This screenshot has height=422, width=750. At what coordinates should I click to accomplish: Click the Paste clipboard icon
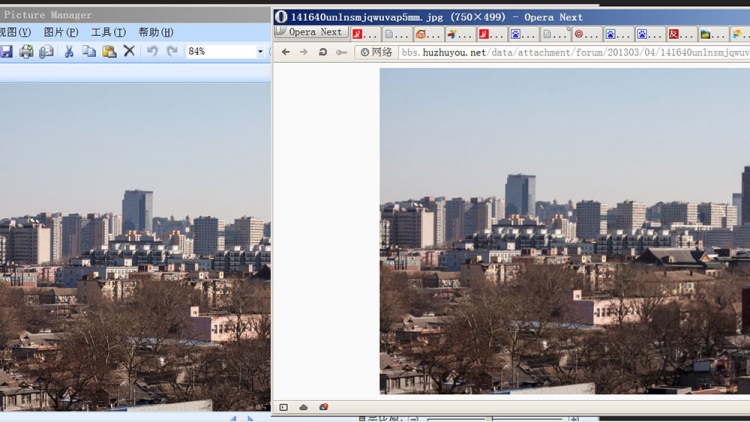click(110, 51)
